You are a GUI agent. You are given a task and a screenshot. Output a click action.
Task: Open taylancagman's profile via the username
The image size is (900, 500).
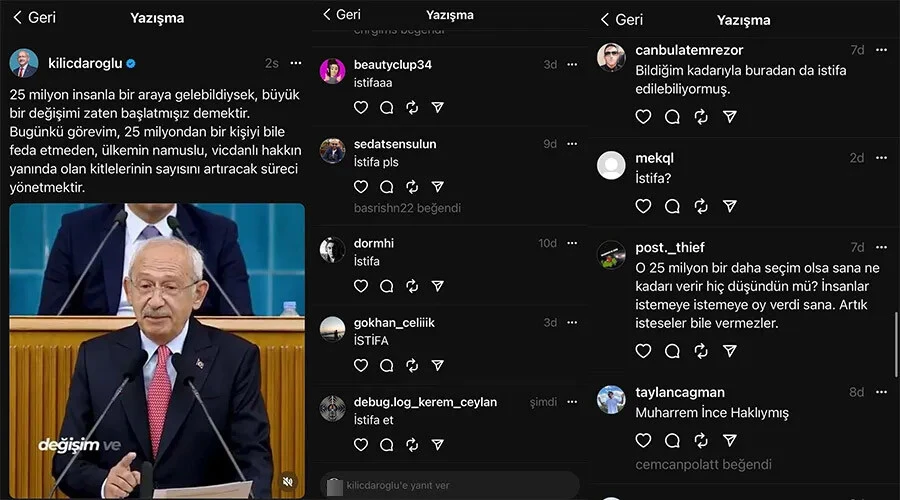click(680, 392)
